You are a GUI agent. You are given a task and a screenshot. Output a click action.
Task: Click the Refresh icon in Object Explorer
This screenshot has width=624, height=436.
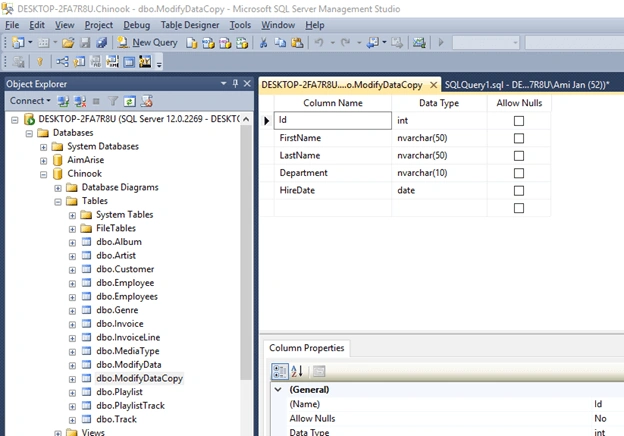pos(130,101)
